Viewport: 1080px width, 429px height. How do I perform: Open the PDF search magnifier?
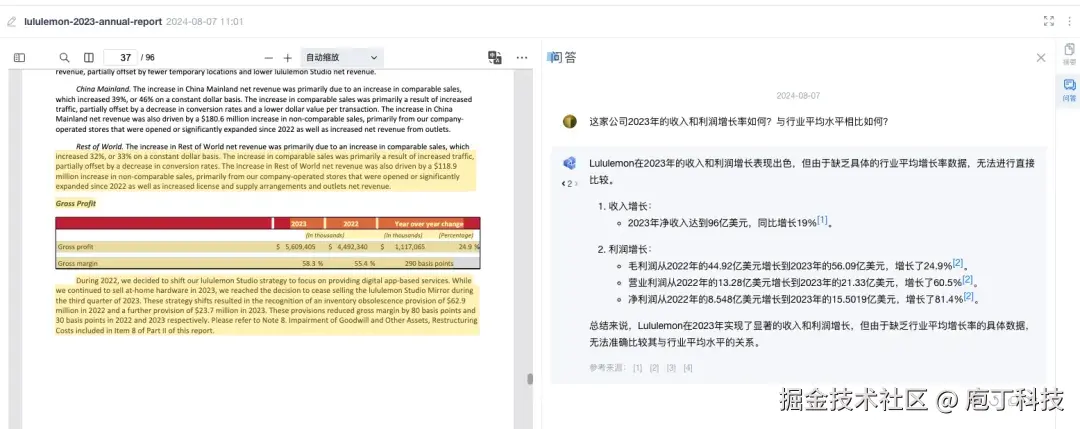(x=64, y=58)
